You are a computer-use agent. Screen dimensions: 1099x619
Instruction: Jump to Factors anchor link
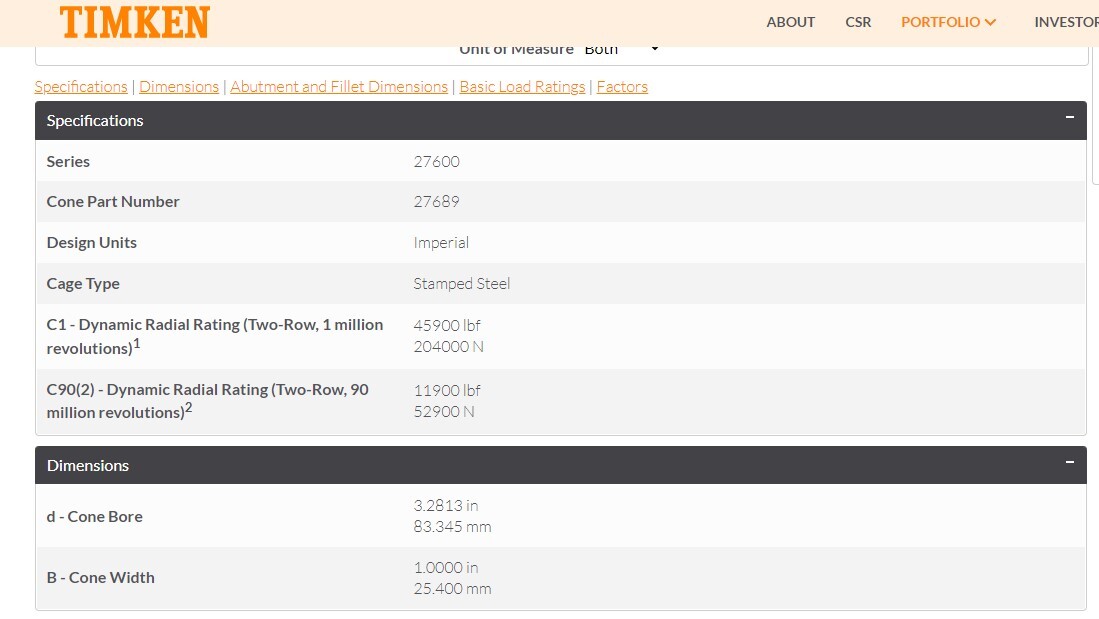pyautogui.click(x=622, y=87)
